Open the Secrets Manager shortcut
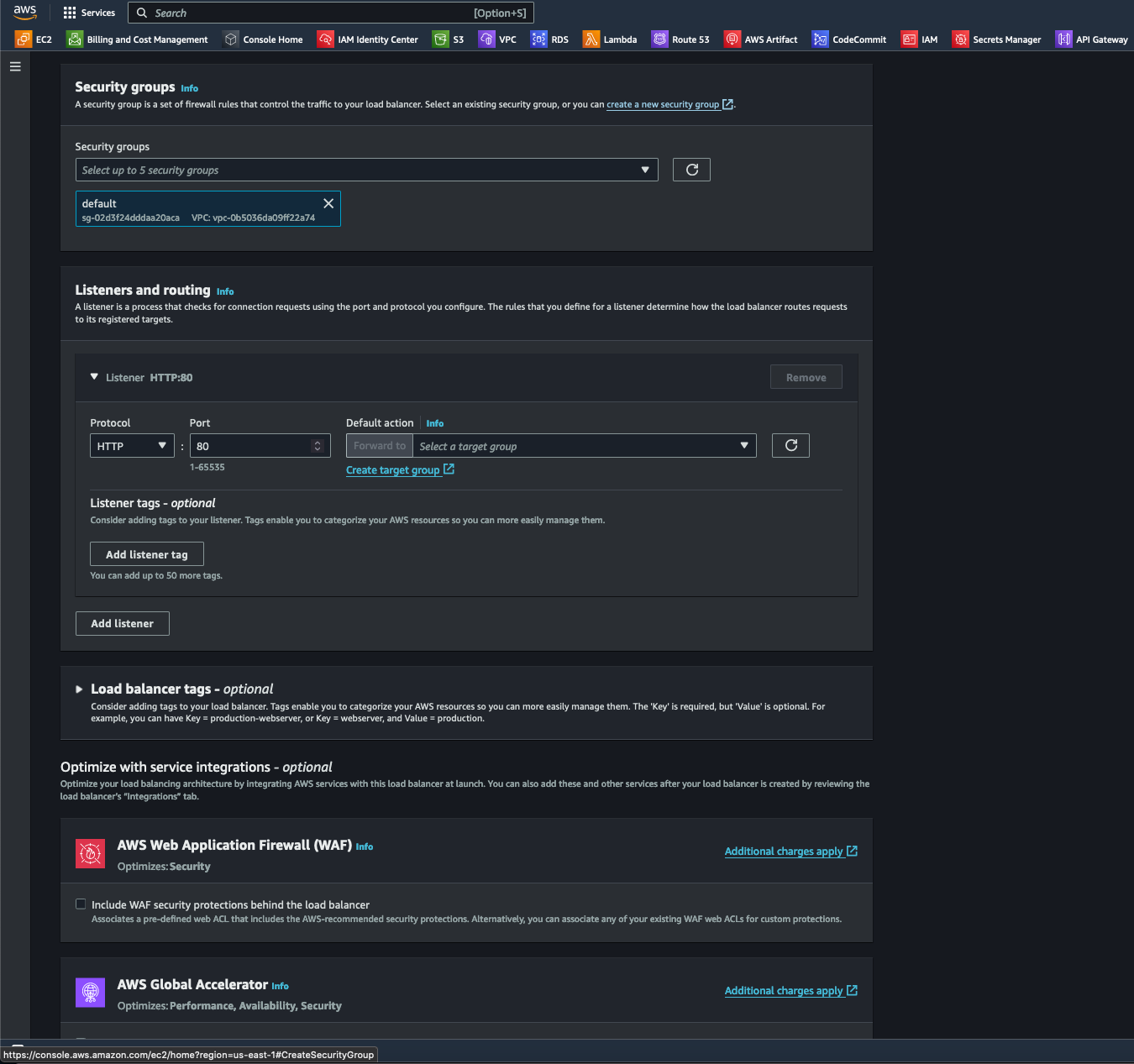 996,39
